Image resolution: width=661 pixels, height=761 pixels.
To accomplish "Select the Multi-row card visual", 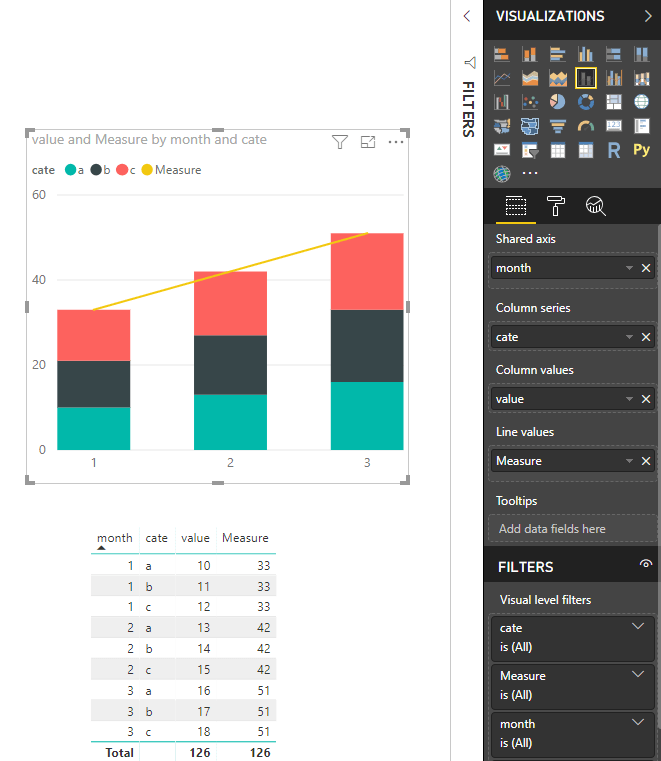I will point(641,126).
